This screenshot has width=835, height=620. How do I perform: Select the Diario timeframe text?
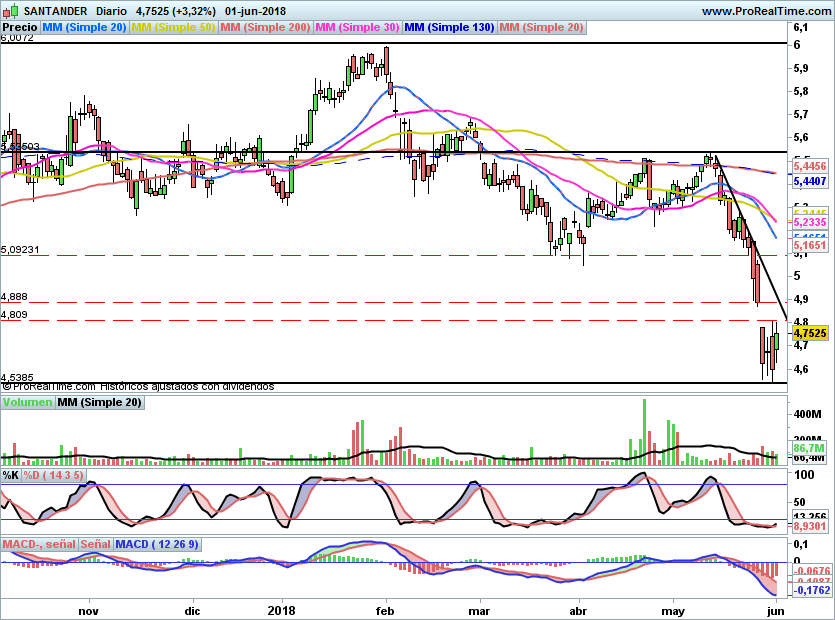[111, 11]
